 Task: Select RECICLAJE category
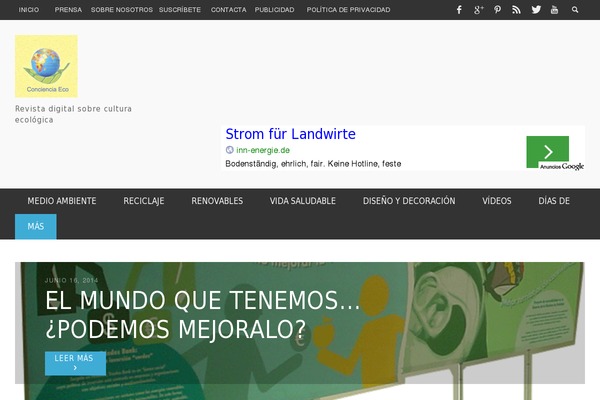pyautogui.click(x=143, y=201)
